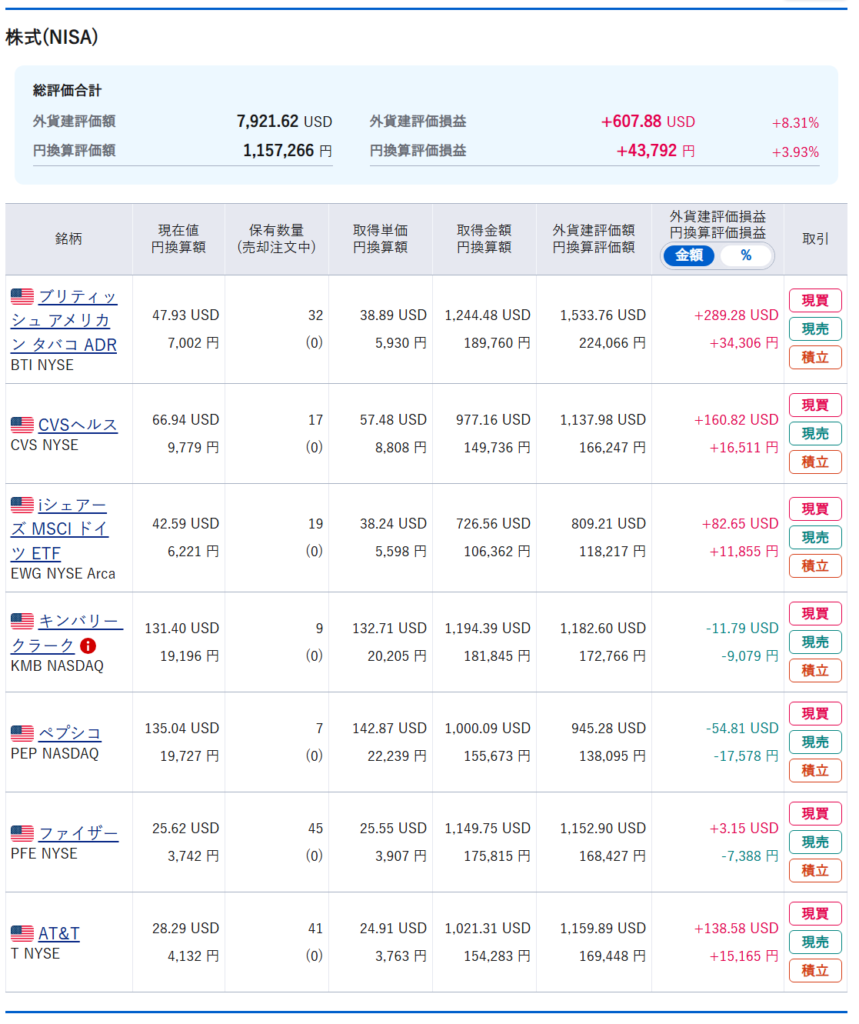Viewport: 859px width, 1024px height.
Task: Click 現売 for KMB row
Action: click(815, 643)
